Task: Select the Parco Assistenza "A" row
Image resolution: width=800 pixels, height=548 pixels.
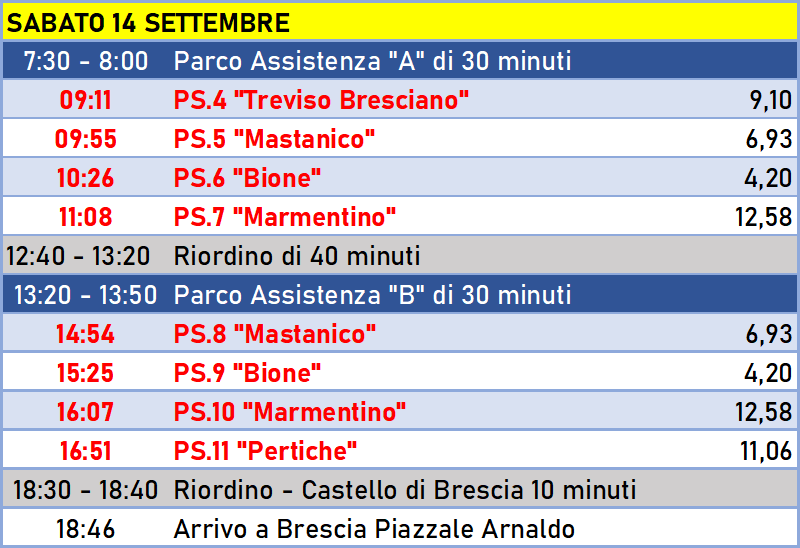Action: [400, 61]
